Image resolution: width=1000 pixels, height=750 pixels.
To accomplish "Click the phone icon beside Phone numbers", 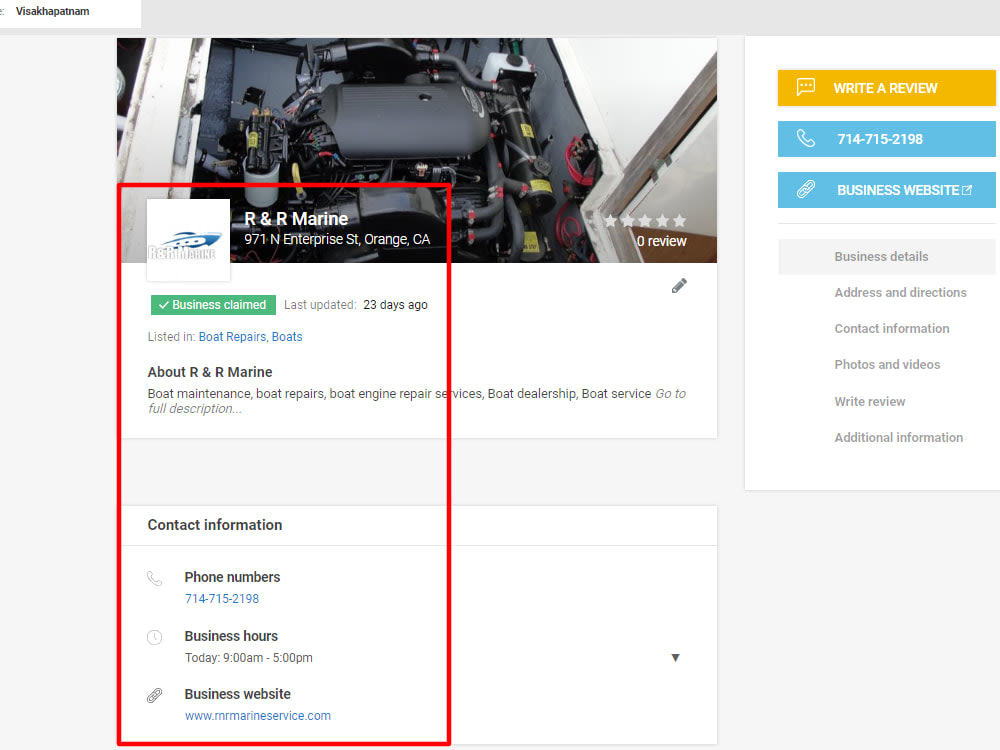I will pyautogui.click(x=154, y=578).
